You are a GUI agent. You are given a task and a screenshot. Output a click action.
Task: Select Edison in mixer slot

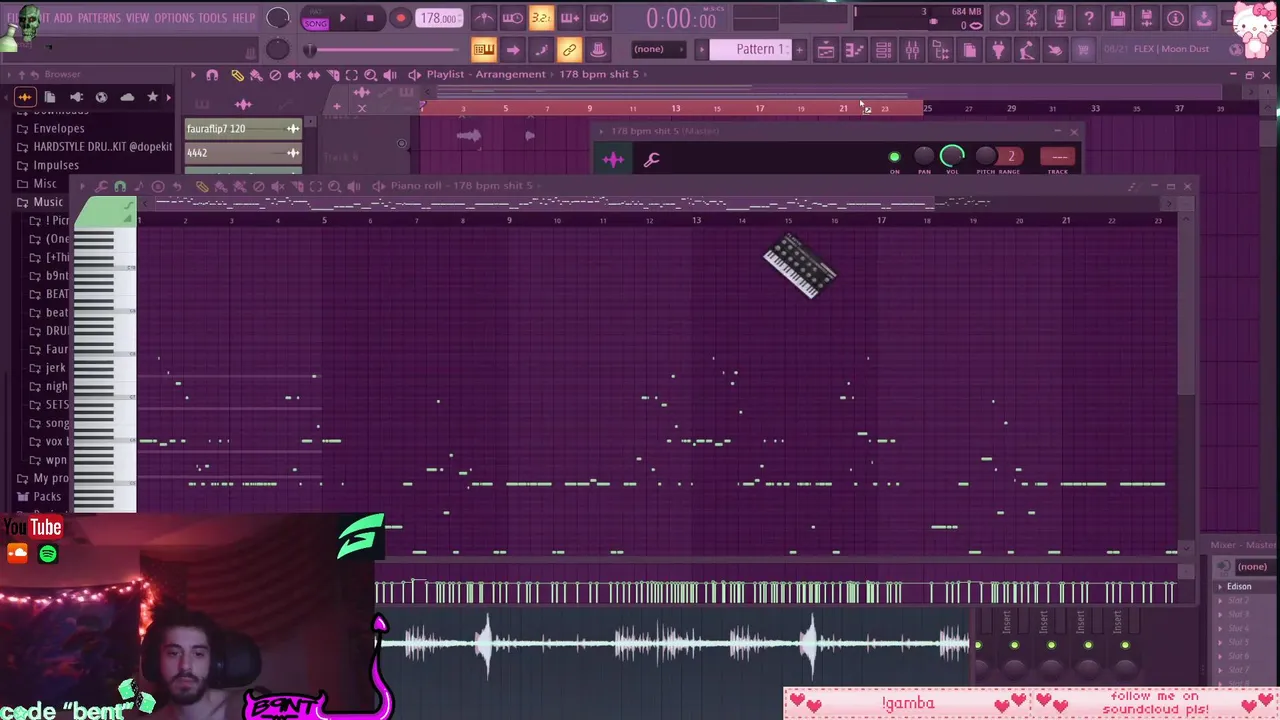(1239, 587)
